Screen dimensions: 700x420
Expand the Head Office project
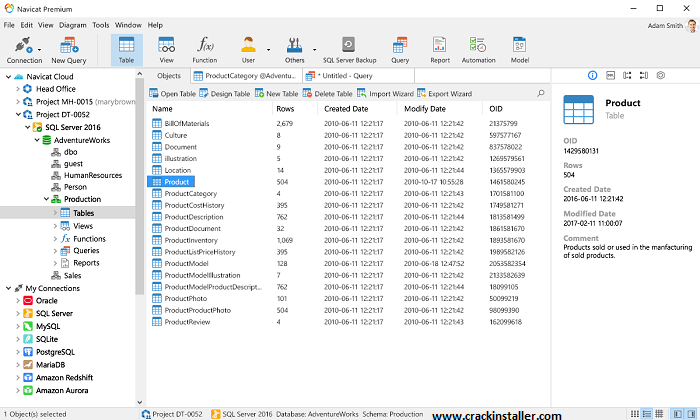(17, 89)
